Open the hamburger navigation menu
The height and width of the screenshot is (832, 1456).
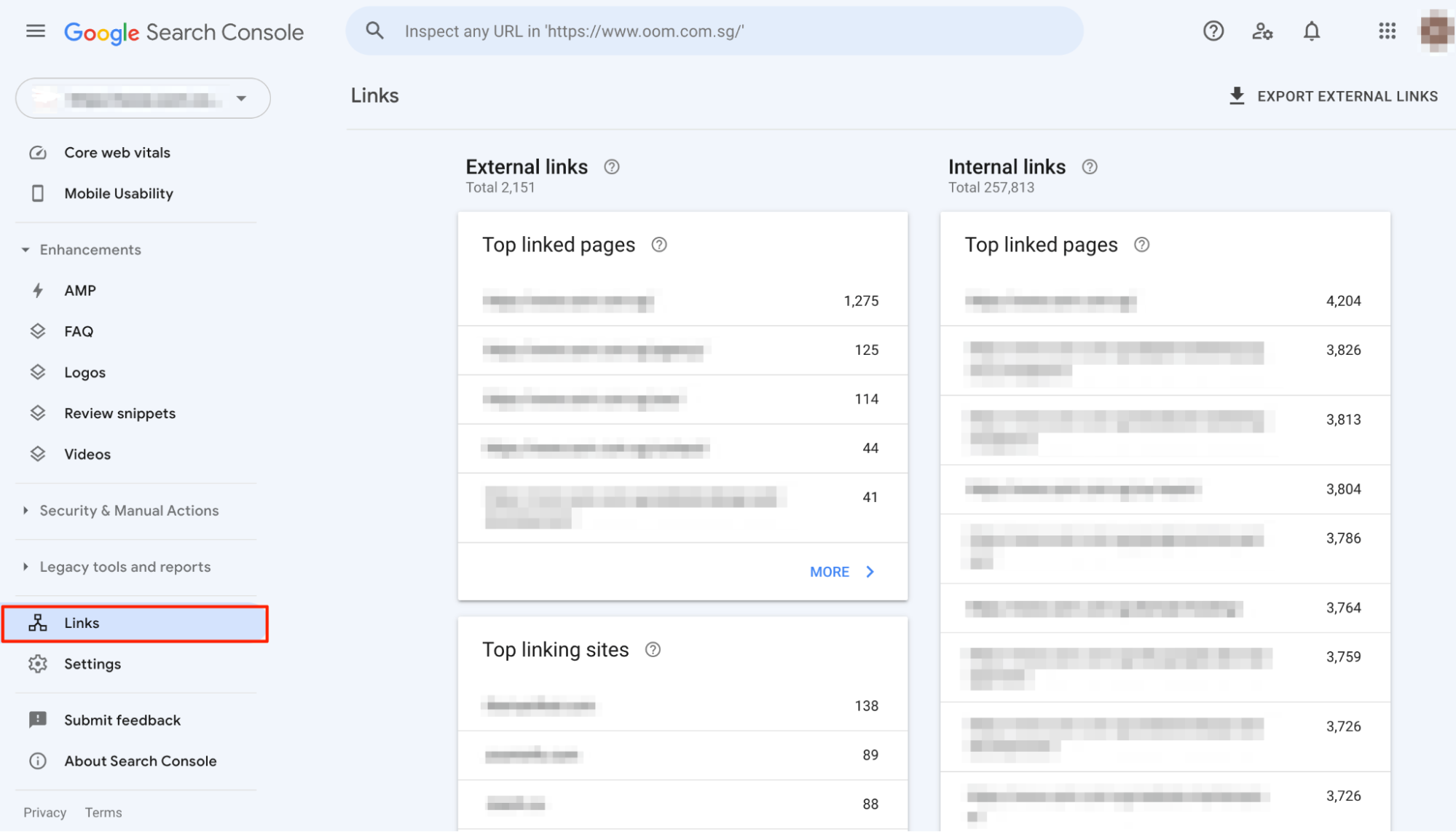click(x=36, y=31)
